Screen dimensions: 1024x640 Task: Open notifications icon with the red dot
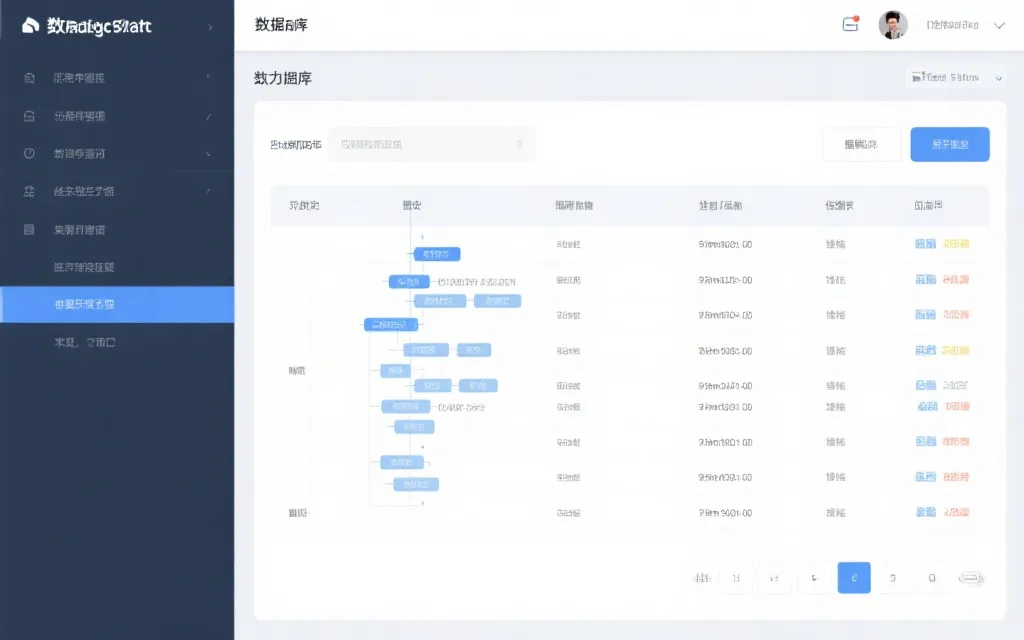click(851, 25)
